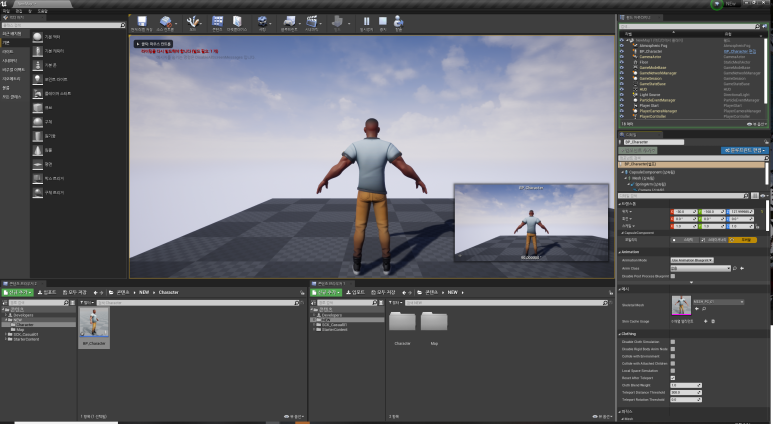Click the Build toolbar icon
This screenshot has width=773, height=424.
tap(337, 21)
